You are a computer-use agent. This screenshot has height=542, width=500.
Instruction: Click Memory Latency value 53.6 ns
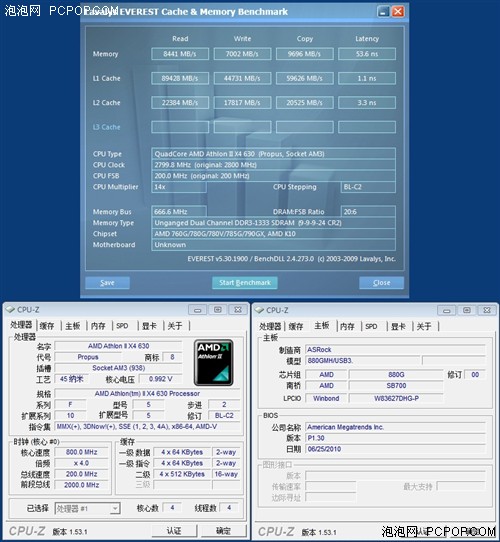pyautogui.click(x=367, y=54)
